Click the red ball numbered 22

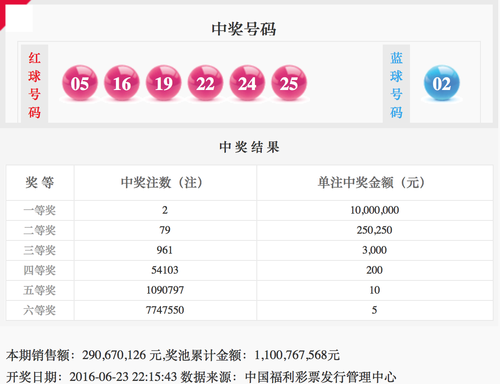click(x=205, y=83)
